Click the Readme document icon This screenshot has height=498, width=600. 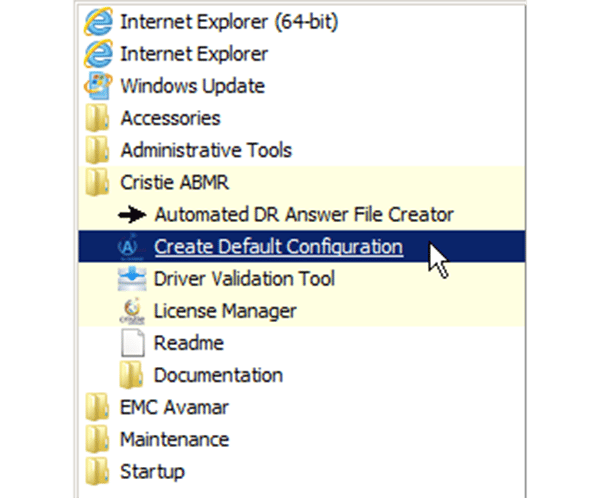pos(132,343)
